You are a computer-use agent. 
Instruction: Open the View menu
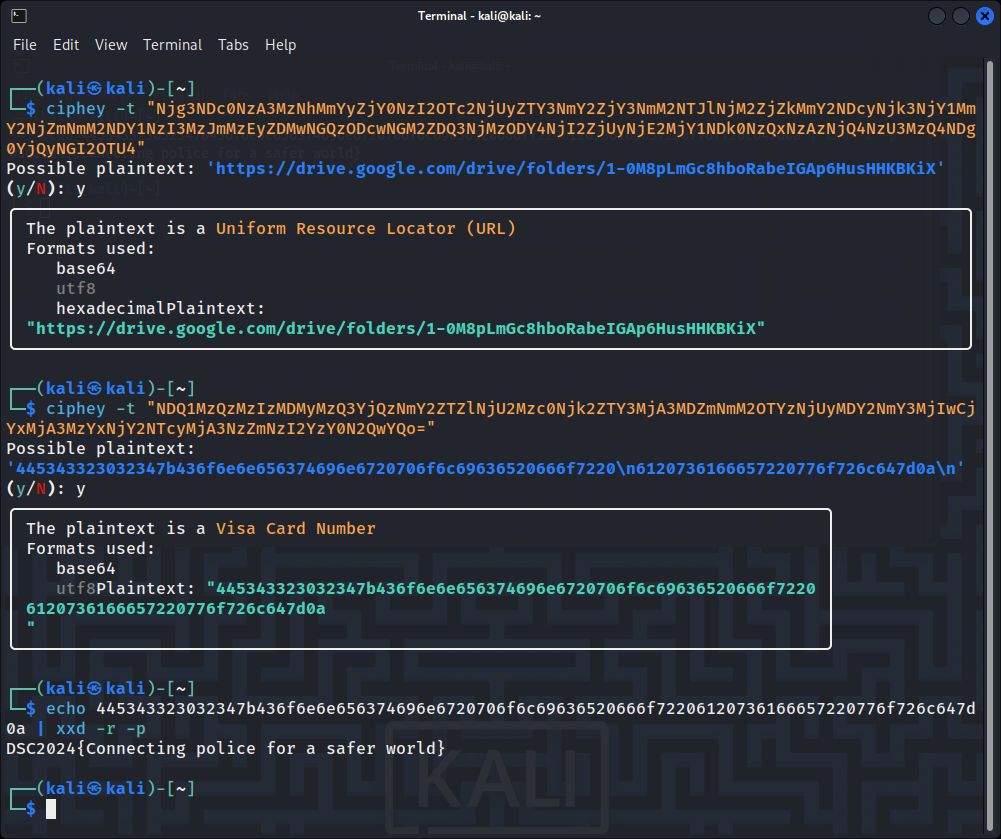(111, 45)
